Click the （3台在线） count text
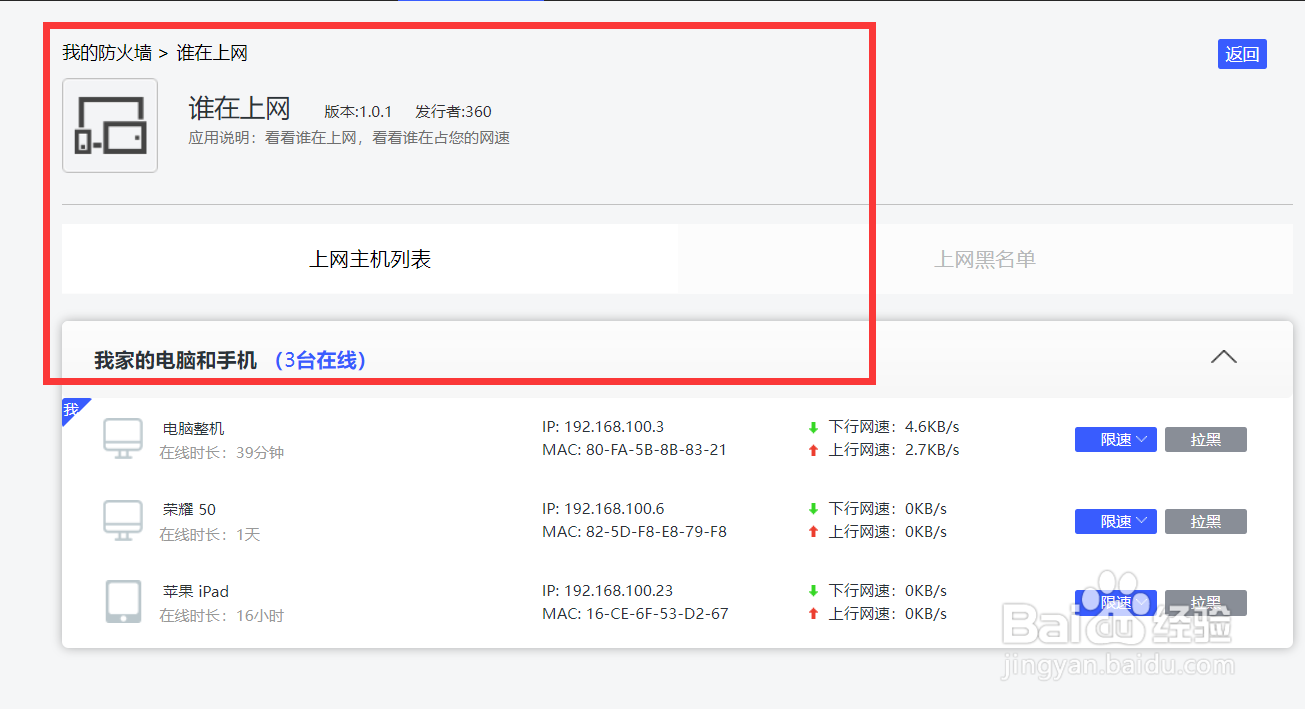This screenshot has height=709, width=1305. click(x=320, y=361)
